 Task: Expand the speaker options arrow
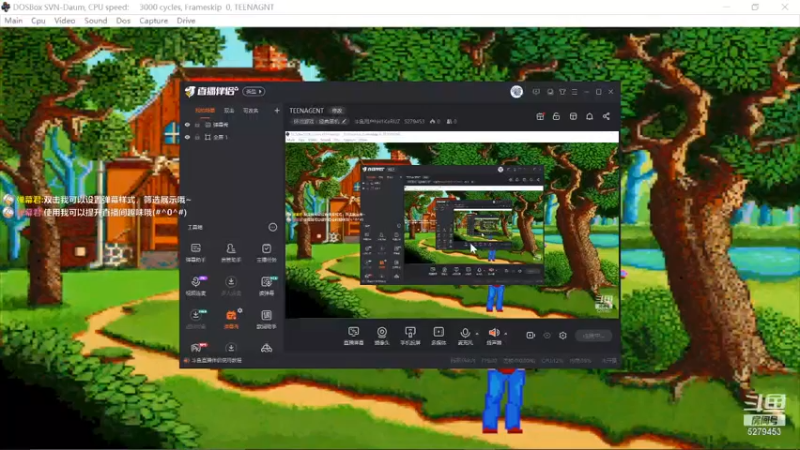pyautogui.click(x=506, y=334)
